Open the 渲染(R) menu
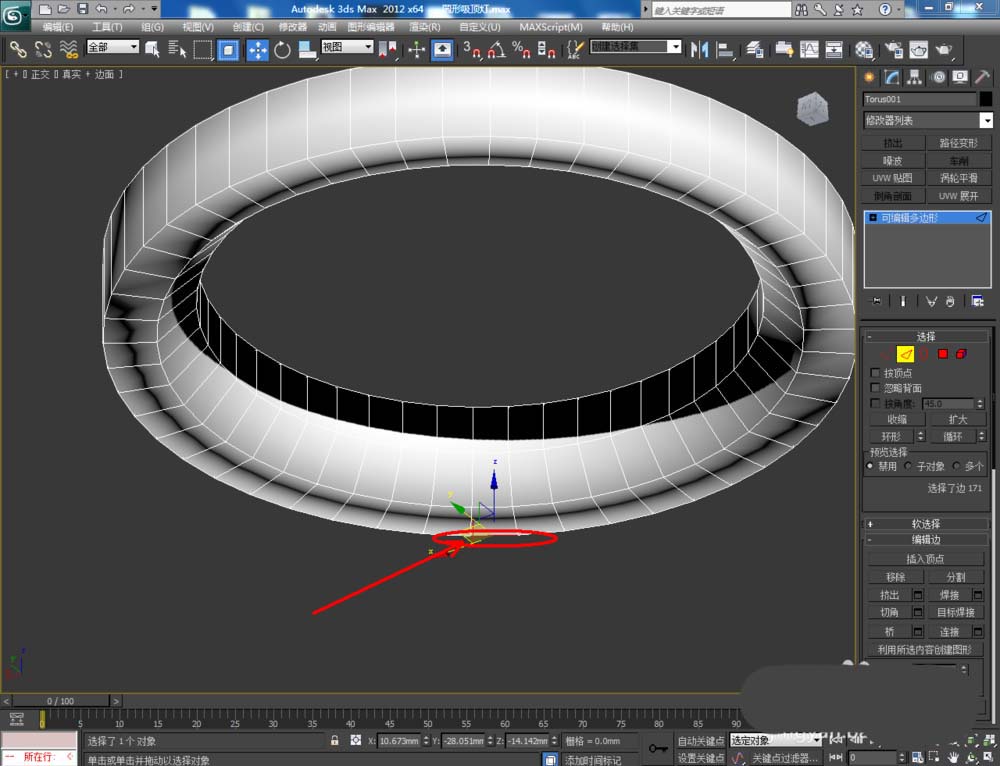This screenshot has width=1000, height=766. click(x=425, y=27)
